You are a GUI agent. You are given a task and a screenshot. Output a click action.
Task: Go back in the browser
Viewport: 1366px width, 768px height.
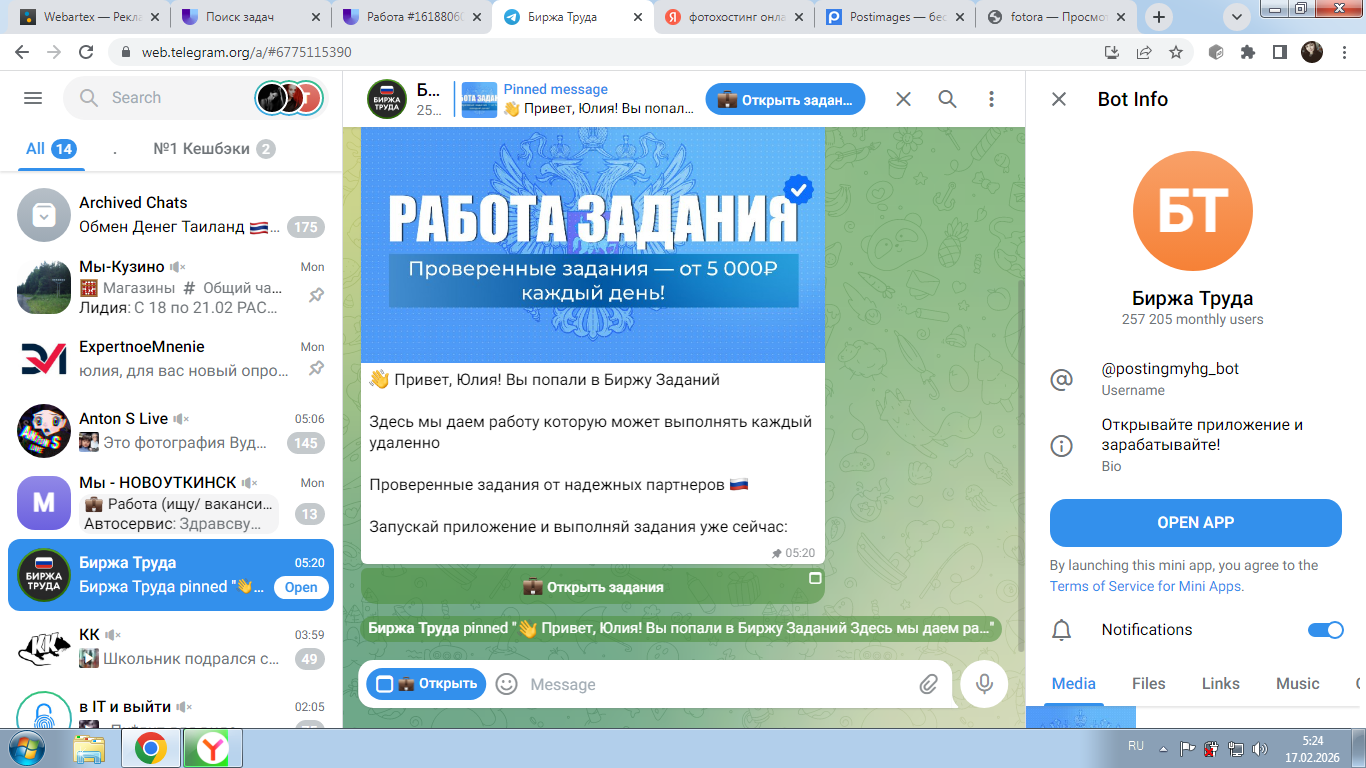[x=22, y=52]
